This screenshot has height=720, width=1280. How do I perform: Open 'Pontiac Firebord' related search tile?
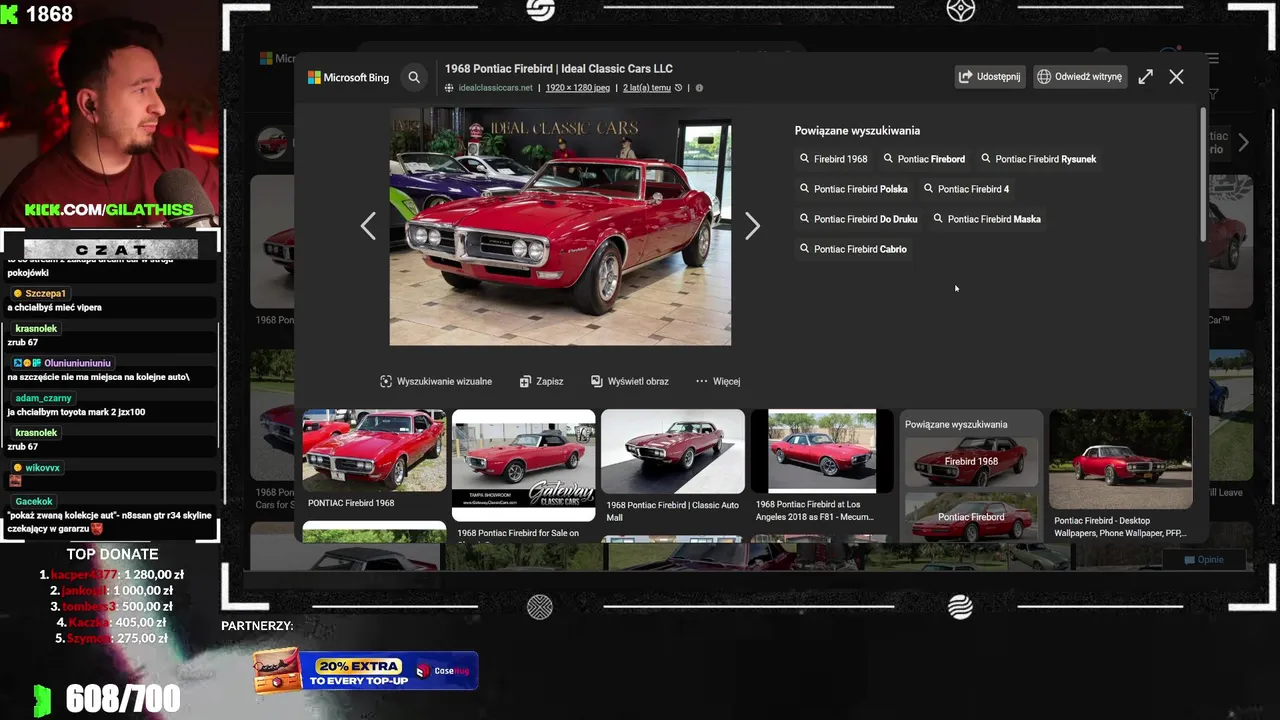click(971, 517)
